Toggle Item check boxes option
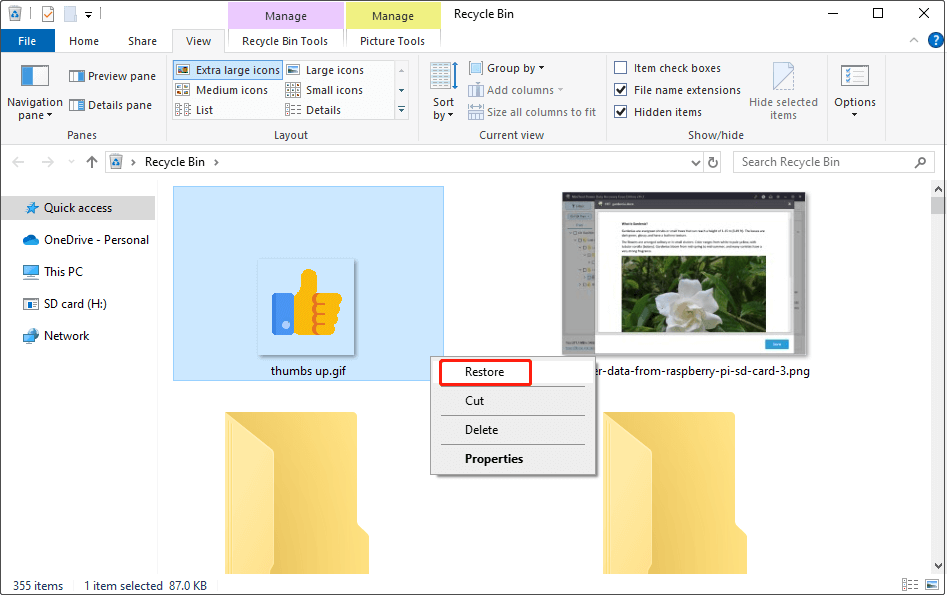Image resolution: width=947 pixels, height=597 pixels. coord(667,68)
